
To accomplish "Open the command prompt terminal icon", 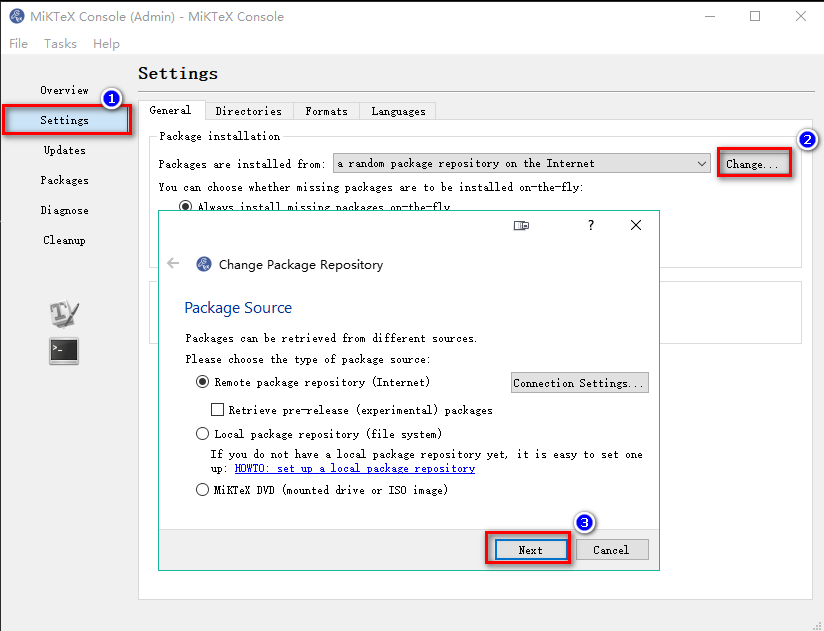I will point(64,350).
